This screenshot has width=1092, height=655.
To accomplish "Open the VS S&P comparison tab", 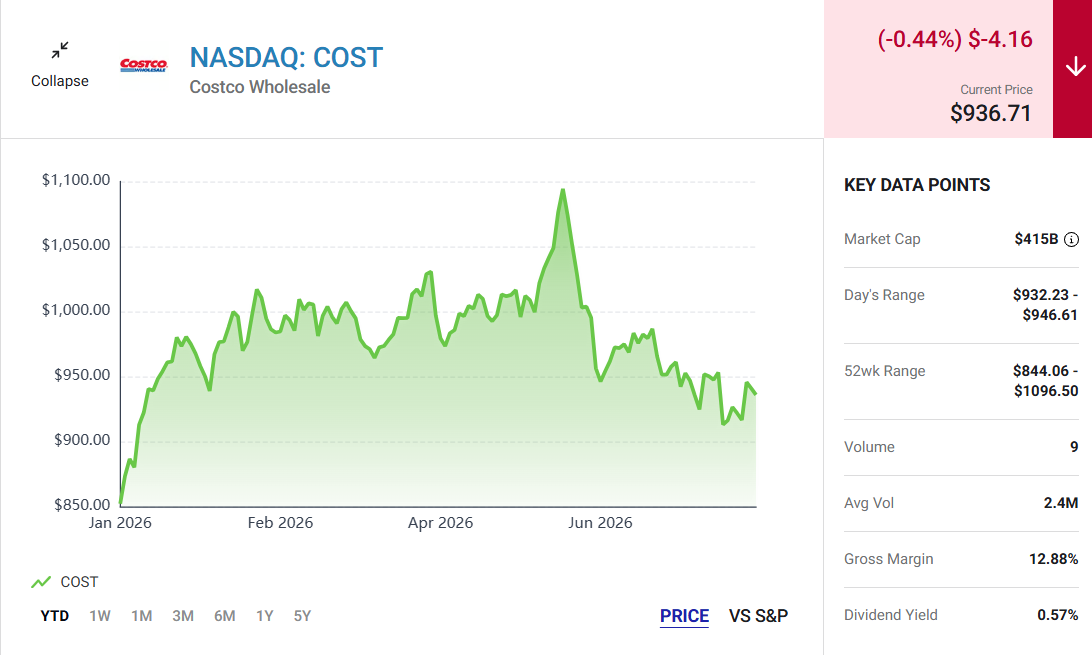I will pyautogui.click(x=758, y=616).
